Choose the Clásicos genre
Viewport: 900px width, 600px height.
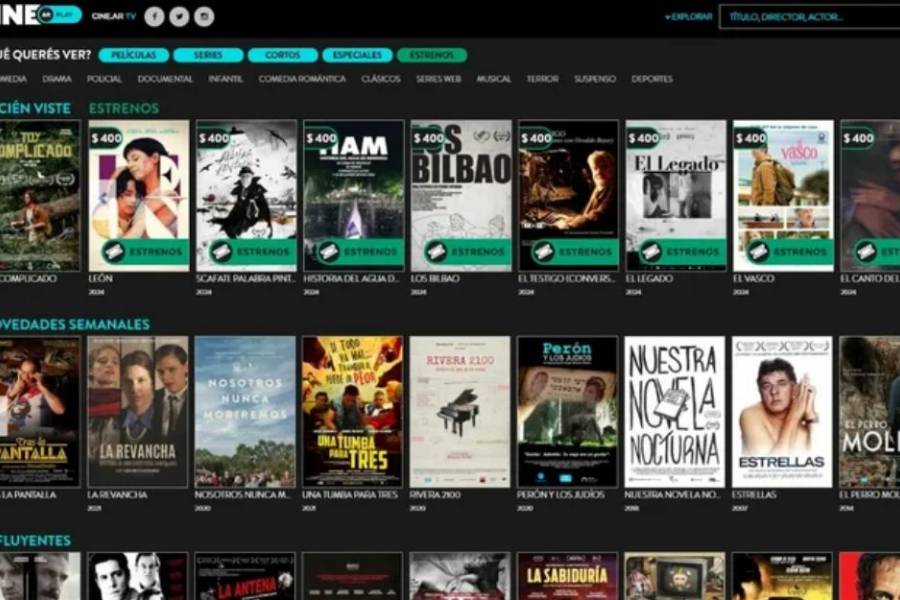381,79
